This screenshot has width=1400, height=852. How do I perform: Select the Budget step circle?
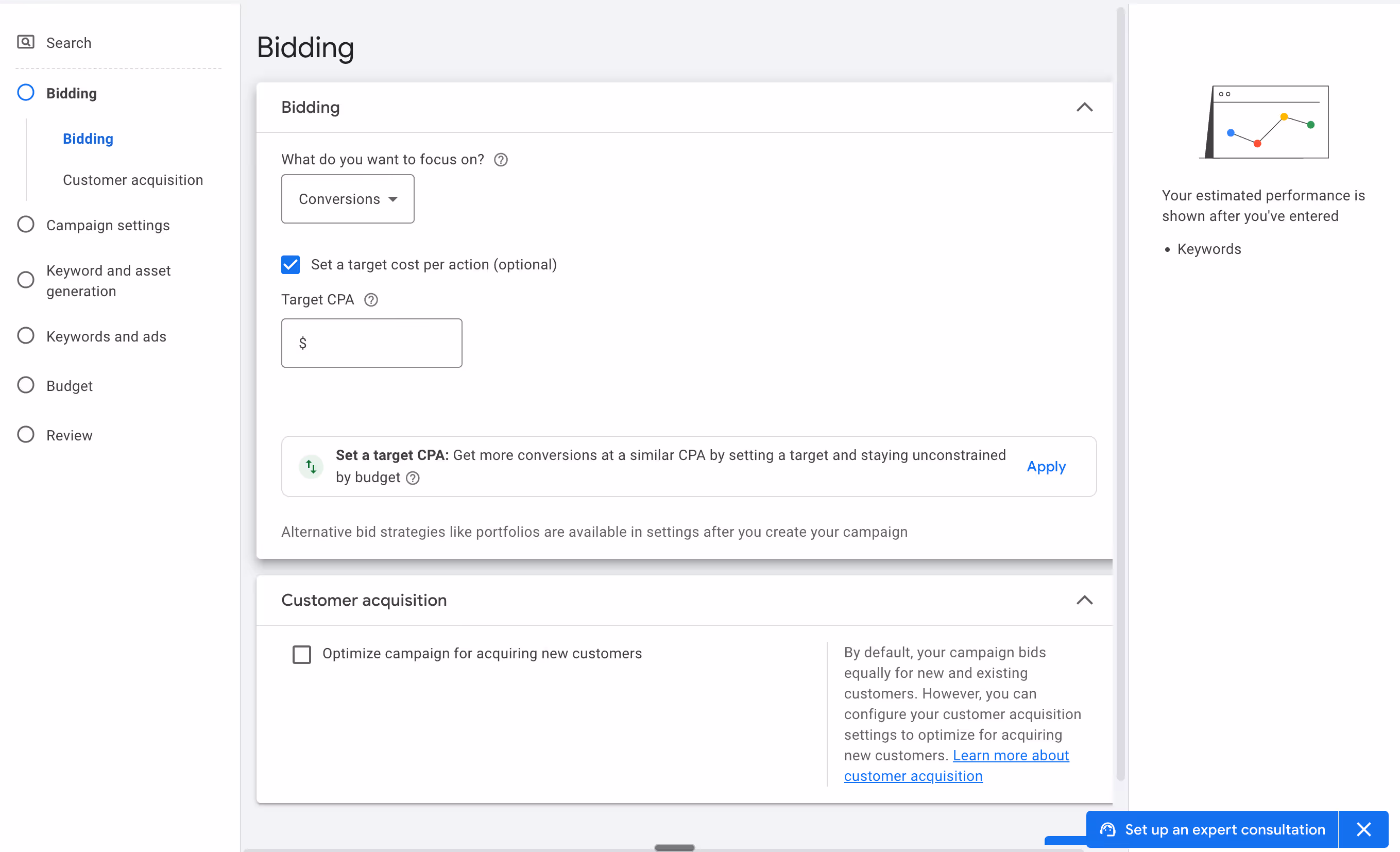point(26,385)
